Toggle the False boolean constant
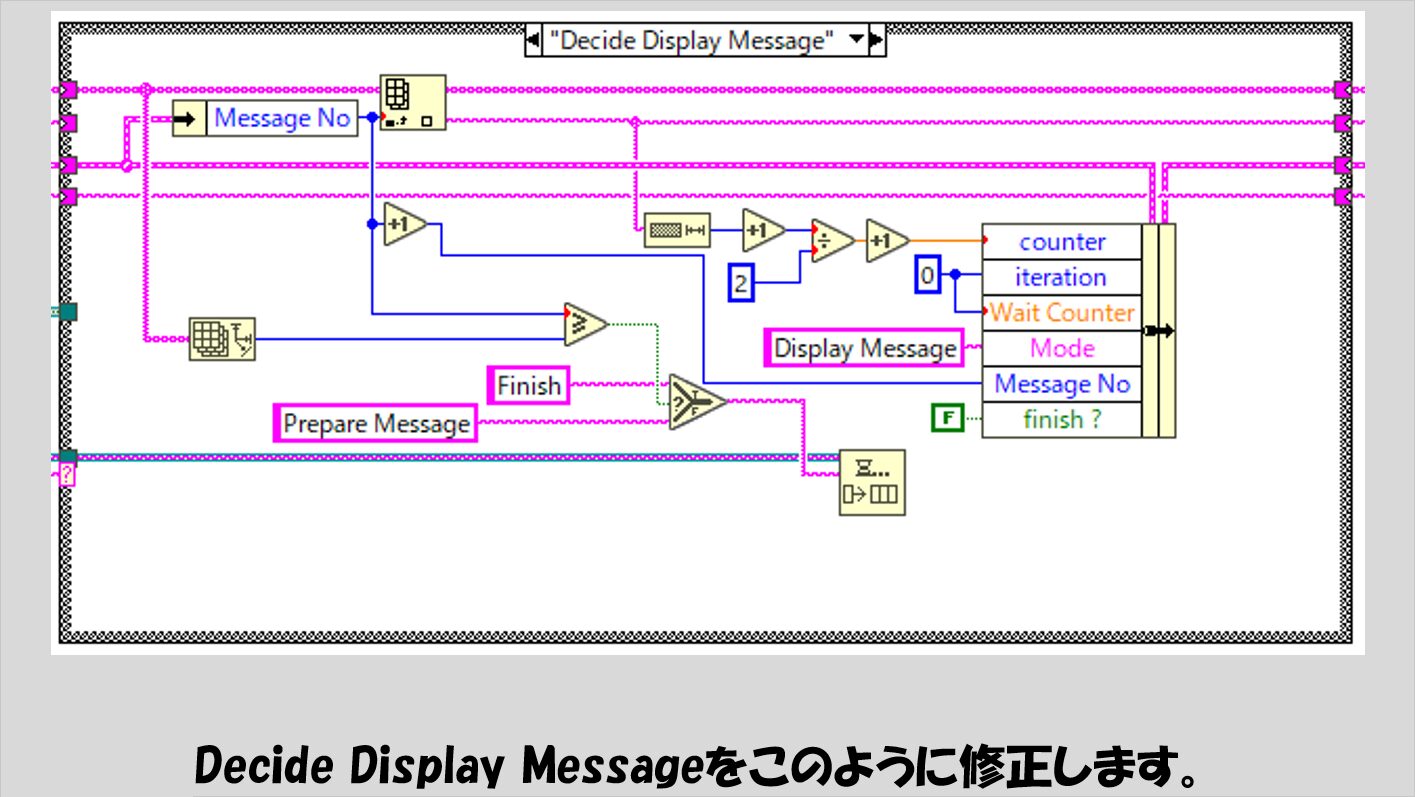 point(946,416)
